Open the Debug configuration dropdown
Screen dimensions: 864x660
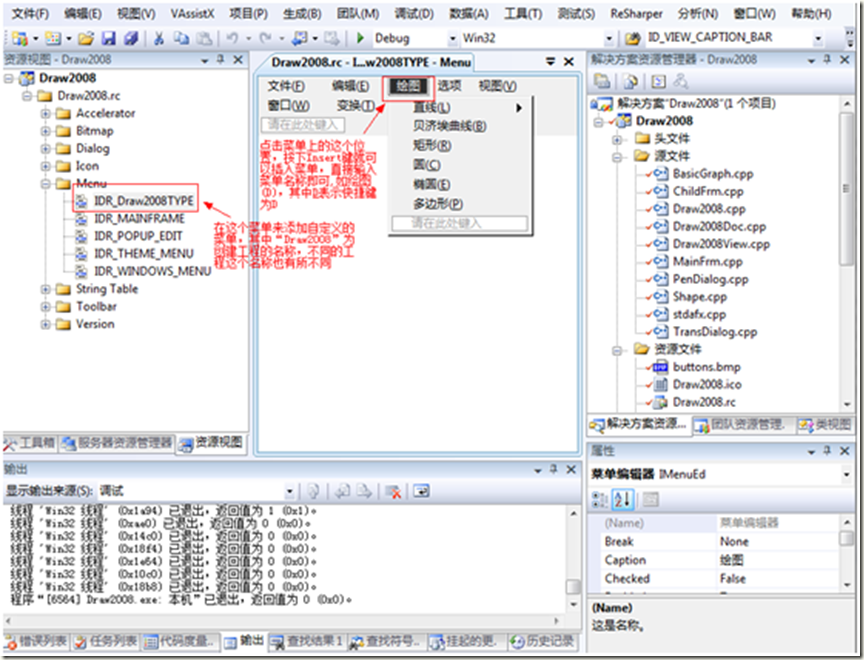452,39
